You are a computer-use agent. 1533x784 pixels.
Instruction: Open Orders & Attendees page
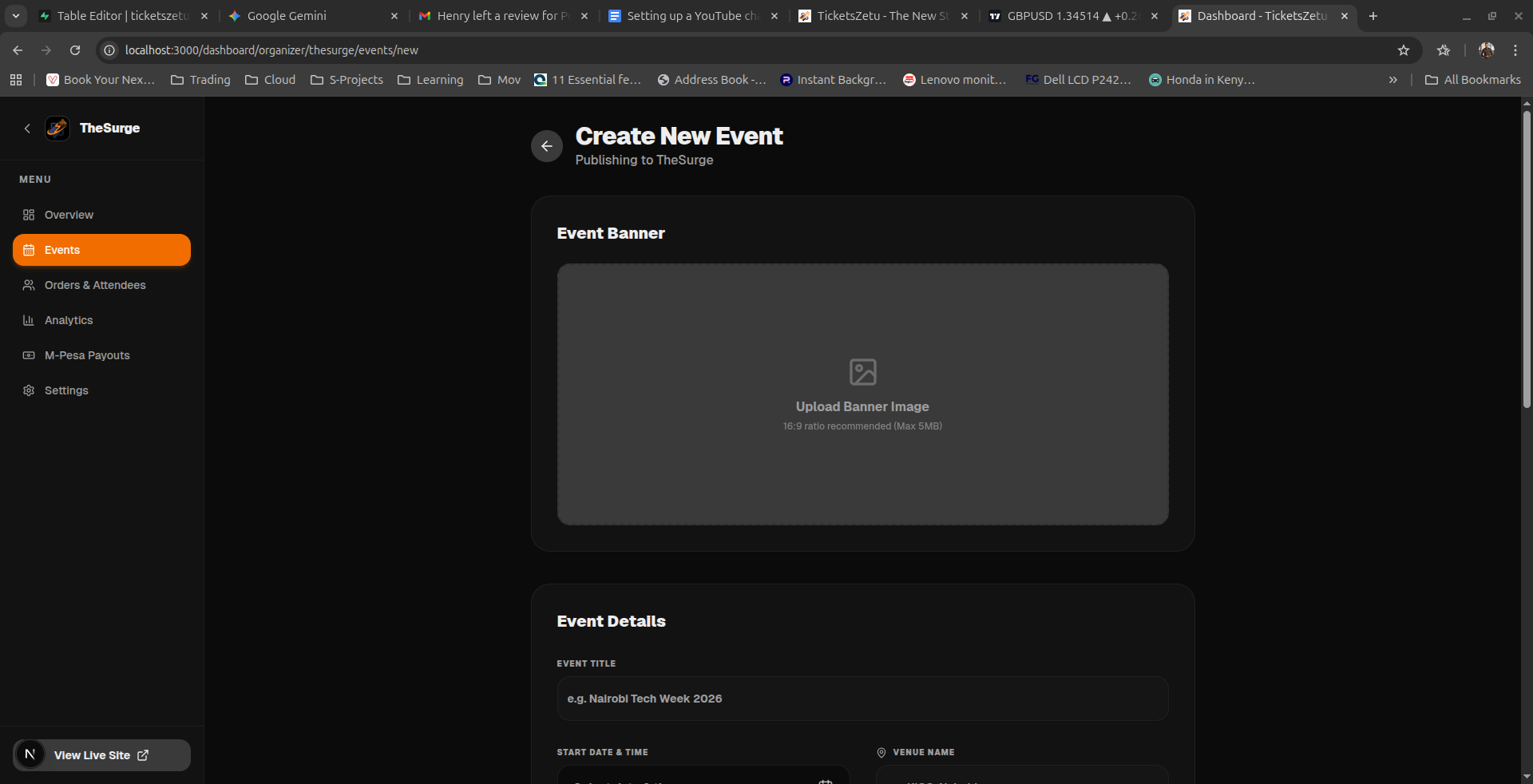point(95,285)
